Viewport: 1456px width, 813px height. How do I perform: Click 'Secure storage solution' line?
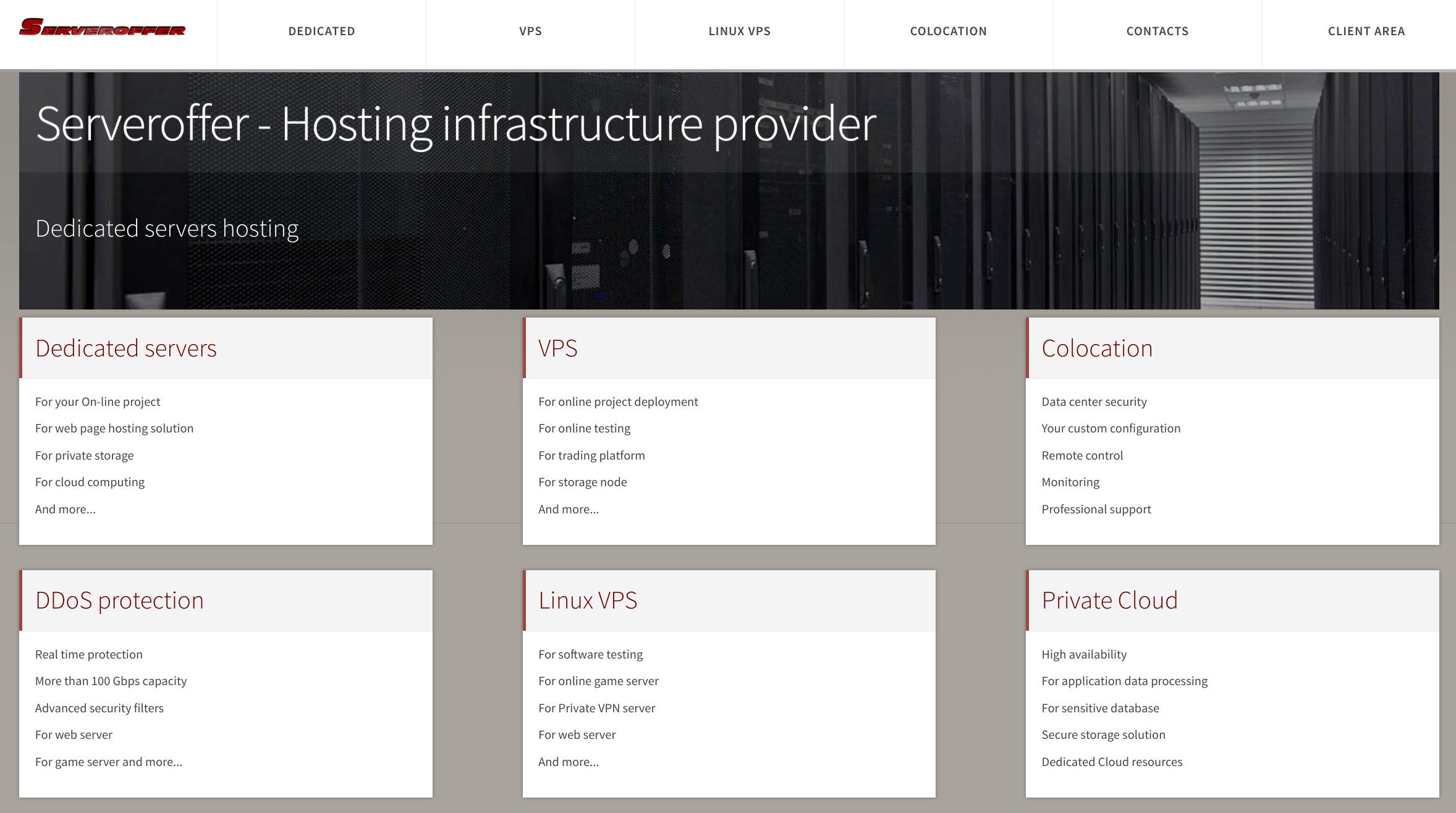(1103, 735)
